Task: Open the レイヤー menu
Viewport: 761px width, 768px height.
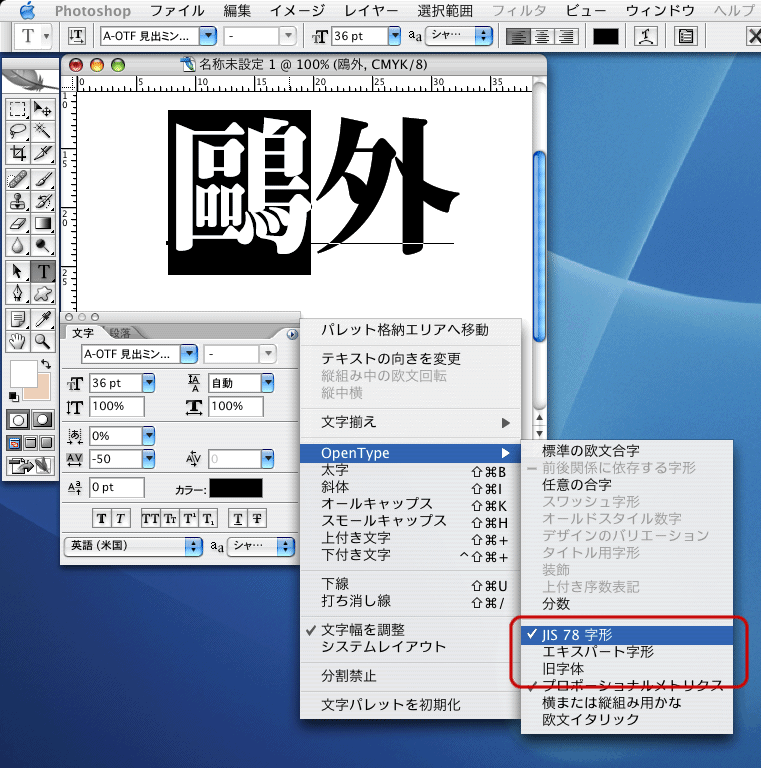Action: tap(371, 10)
